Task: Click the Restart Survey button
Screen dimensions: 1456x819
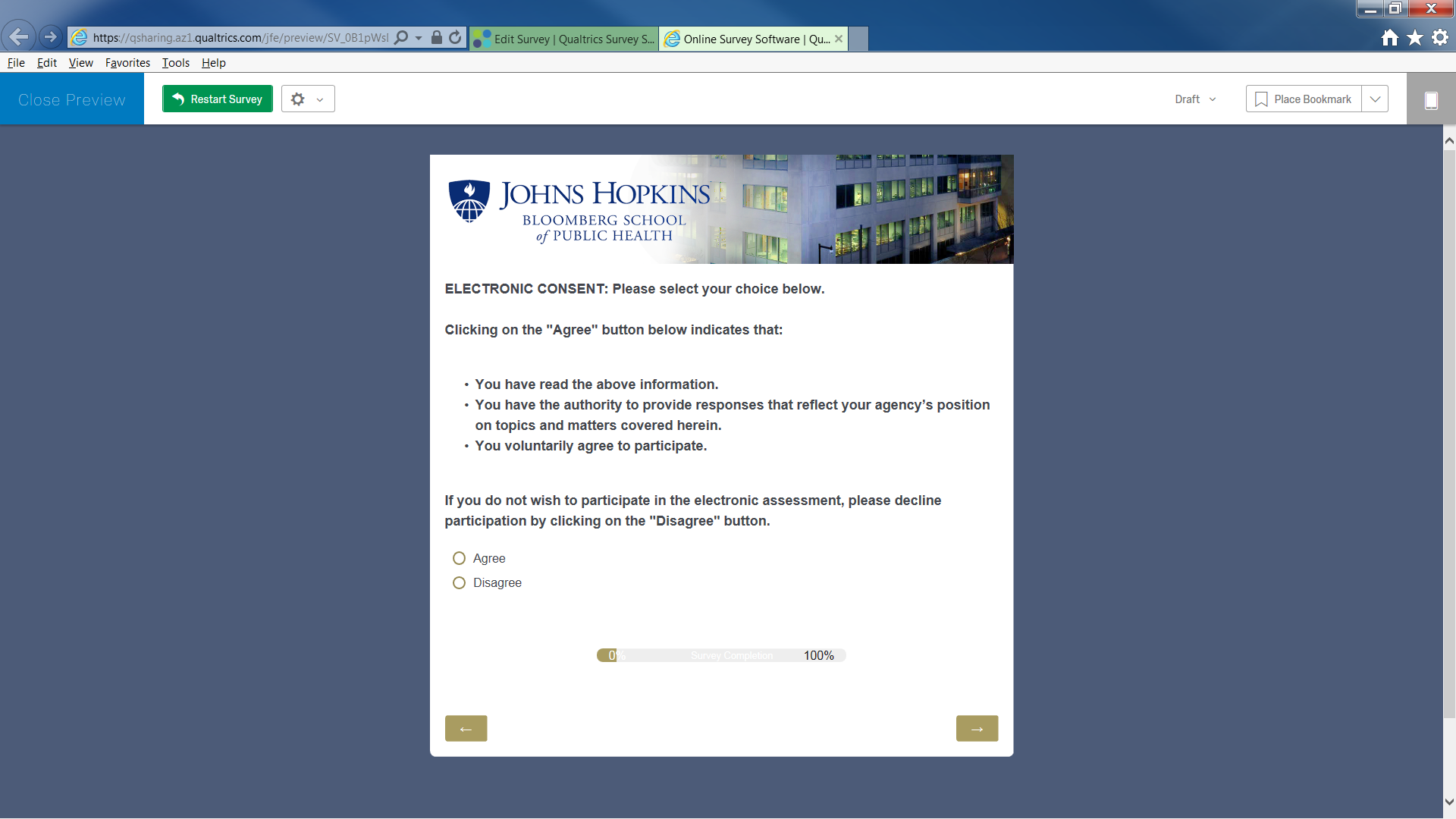Action: click(218, 99)
